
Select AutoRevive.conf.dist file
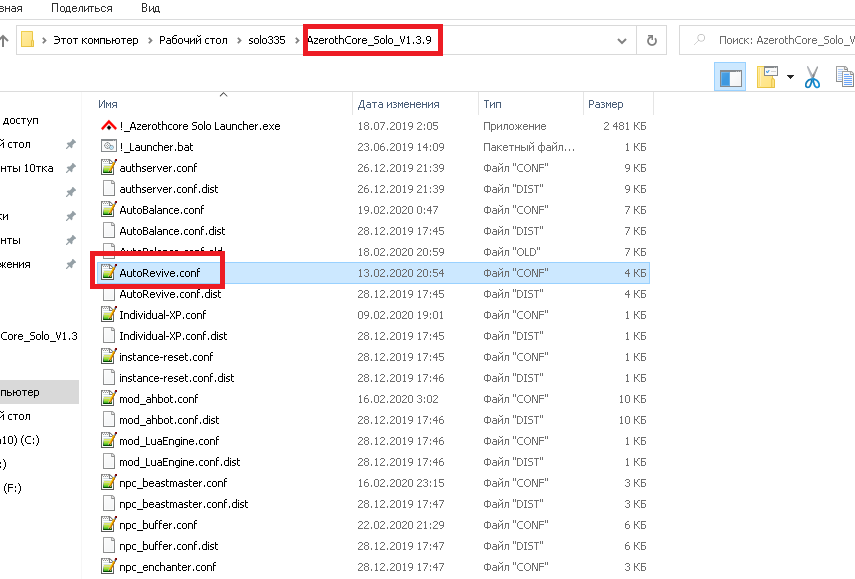pyautogui.click(x=170, y=294)
